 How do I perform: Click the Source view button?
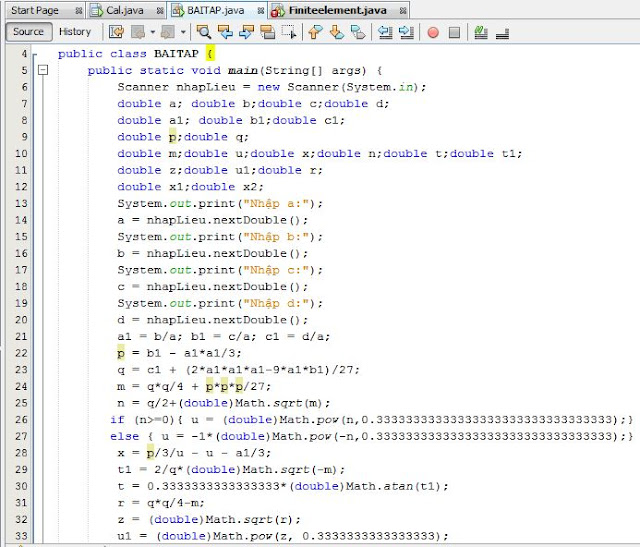pyautogui.click(x=29, y=32)
